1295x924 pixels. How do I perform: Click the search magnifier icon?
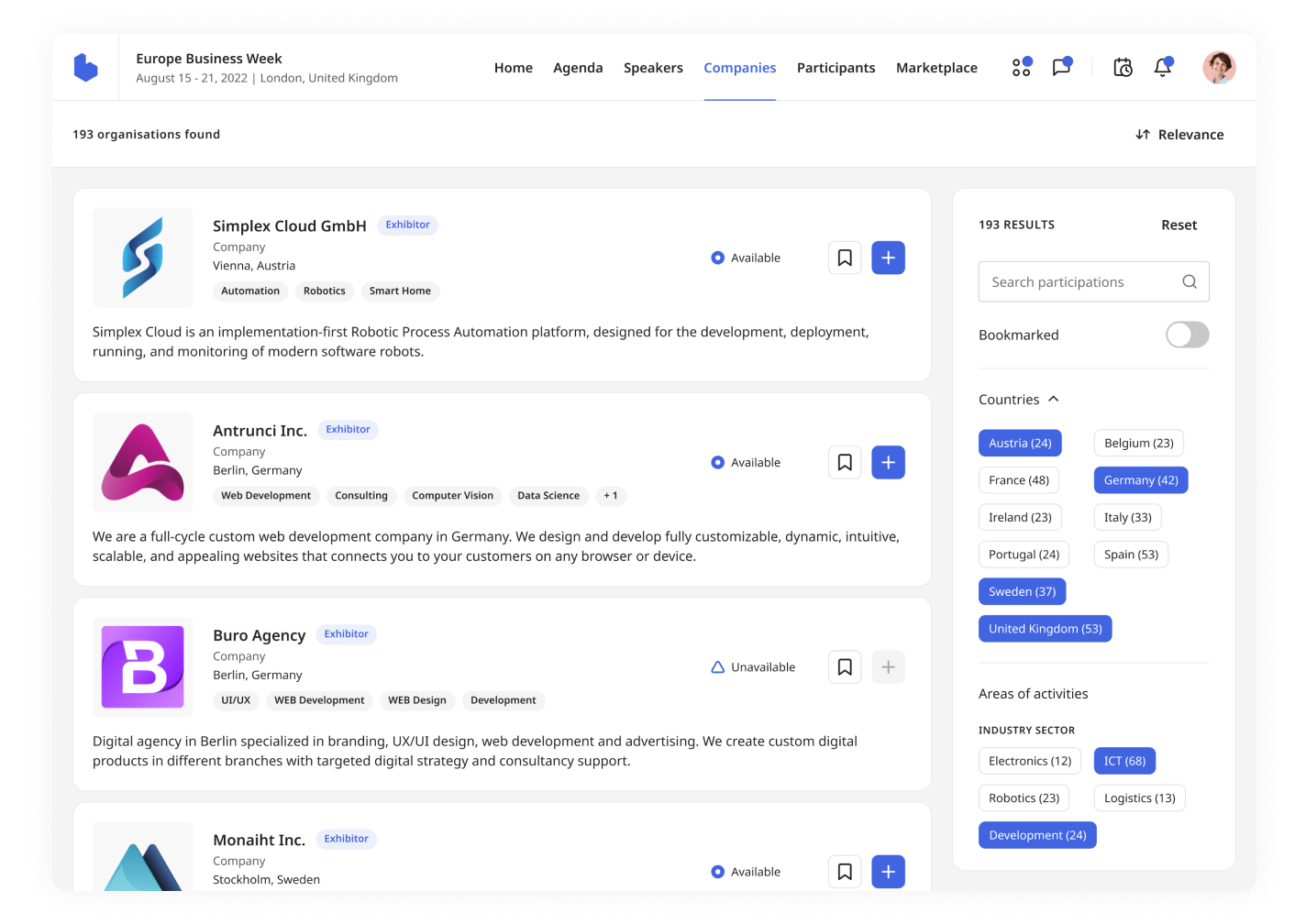pyautogui.click(x=1190, y=281)
